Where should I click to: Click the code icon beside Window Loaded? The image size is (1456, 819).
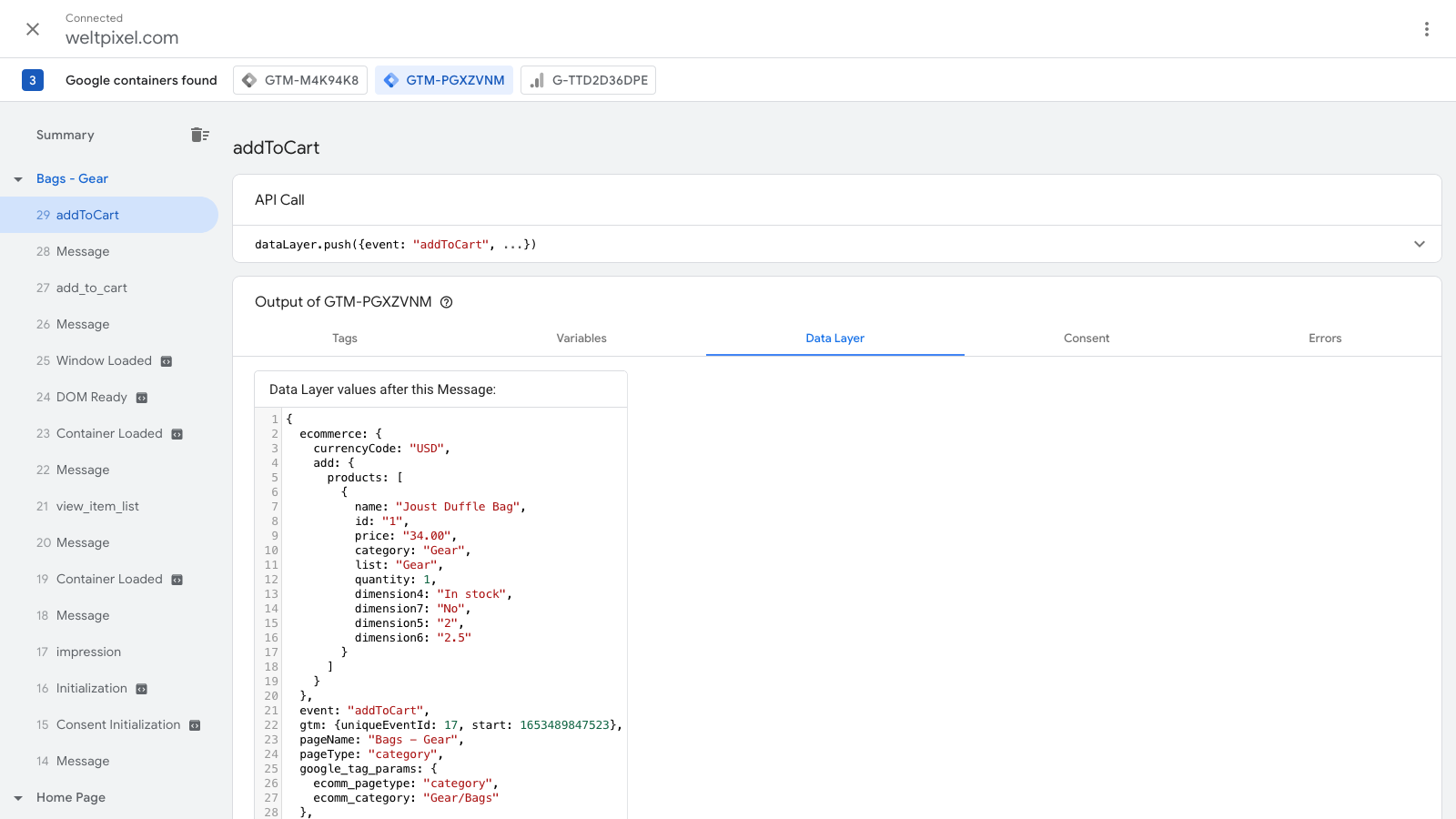click(x=167, y=361)
